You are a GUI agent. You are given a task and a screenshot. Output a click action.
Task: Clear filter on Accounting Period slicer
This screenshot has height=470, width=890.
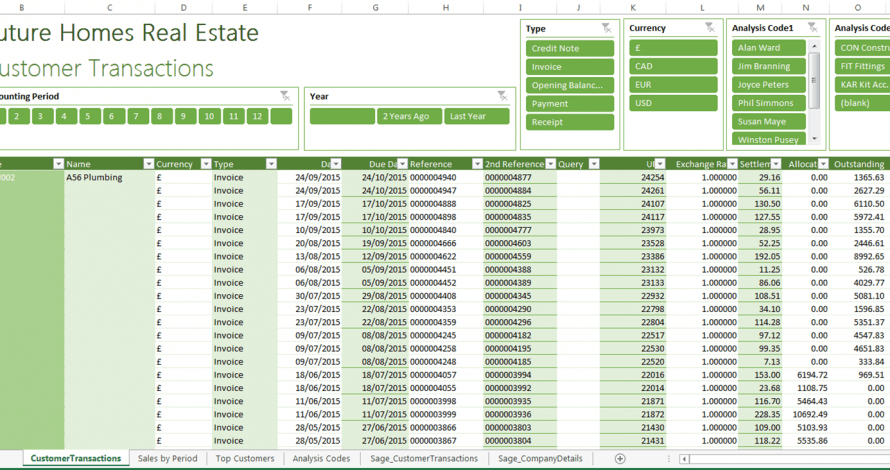coord(286,96)
